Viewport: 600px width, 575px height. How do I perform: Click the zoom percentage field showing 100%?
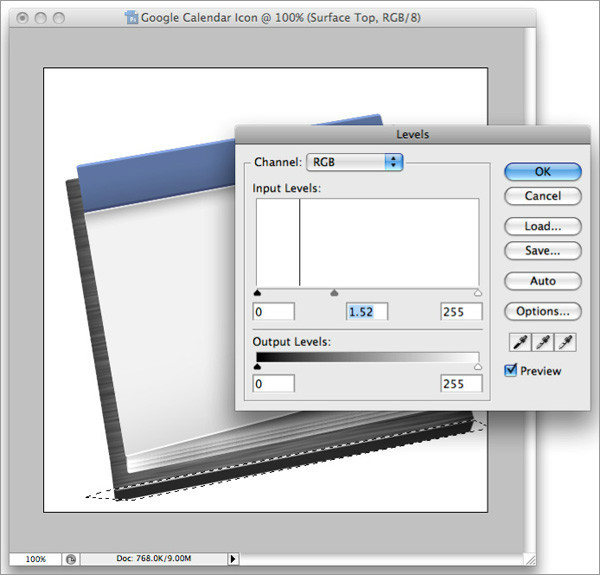[x=35, y=559]
